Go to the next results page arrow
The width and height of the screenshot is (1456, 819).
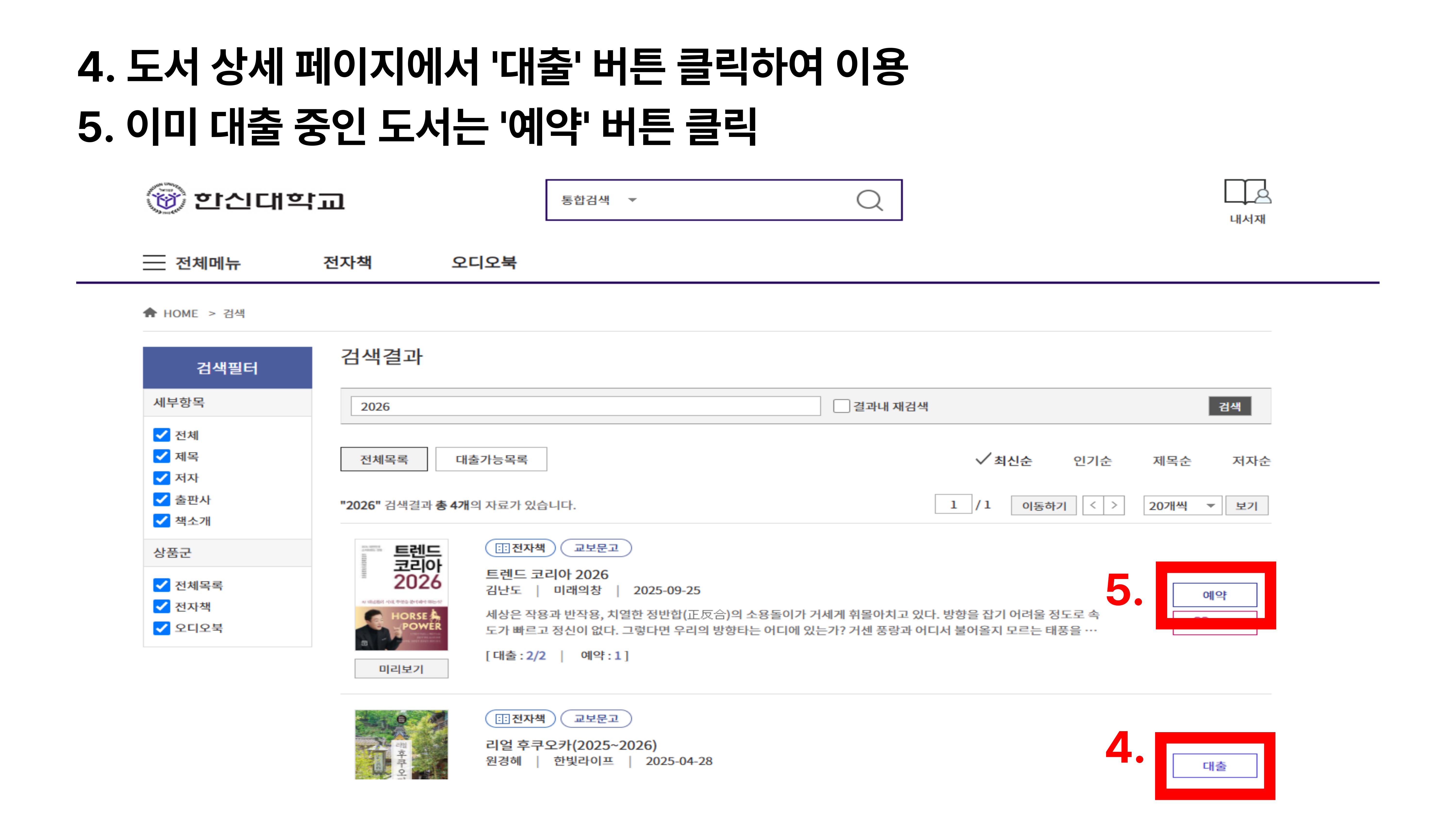[1114, 505]
